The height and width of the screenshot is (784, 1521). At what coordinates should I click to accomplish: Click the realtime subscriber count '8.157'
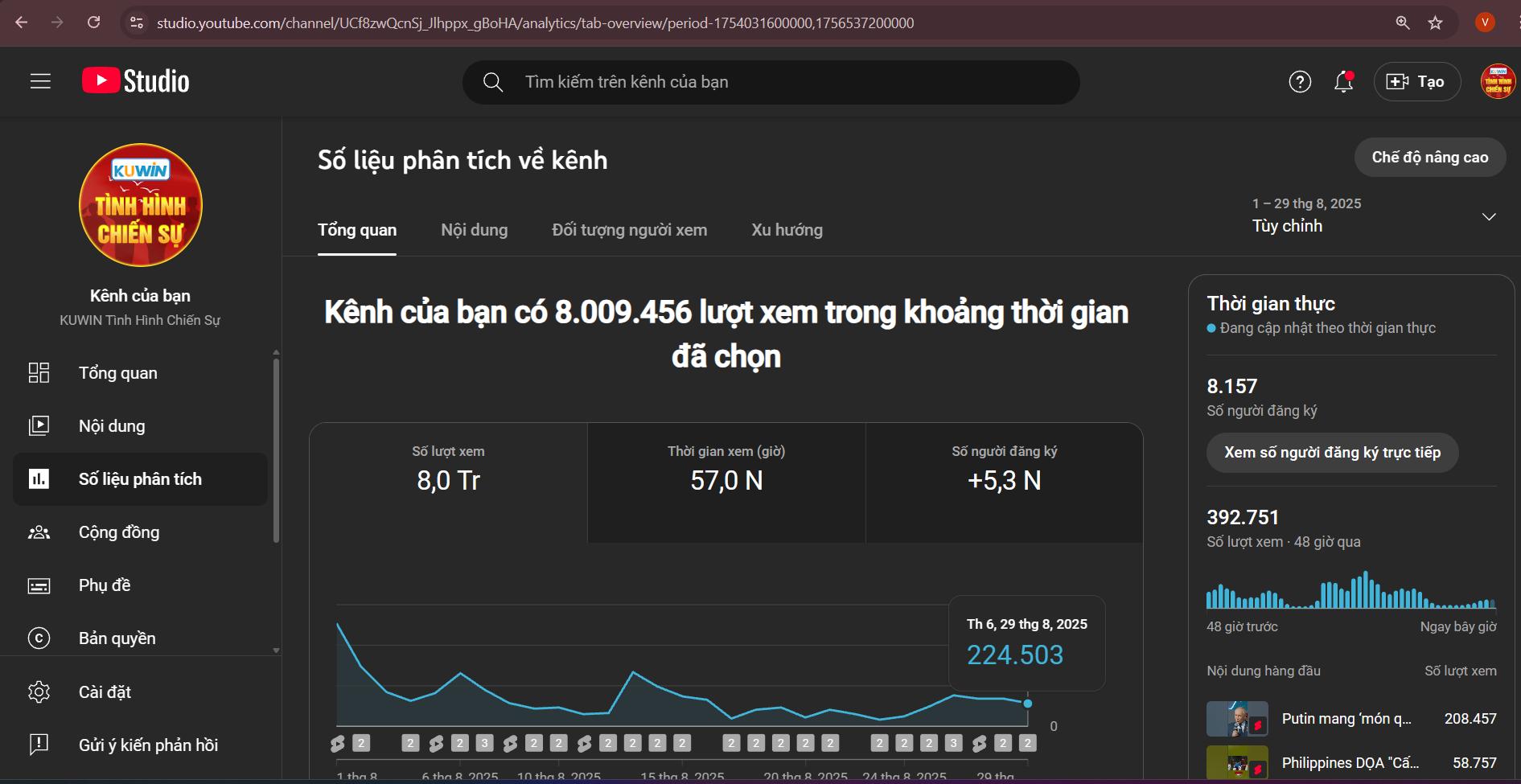coord(1232,387)
